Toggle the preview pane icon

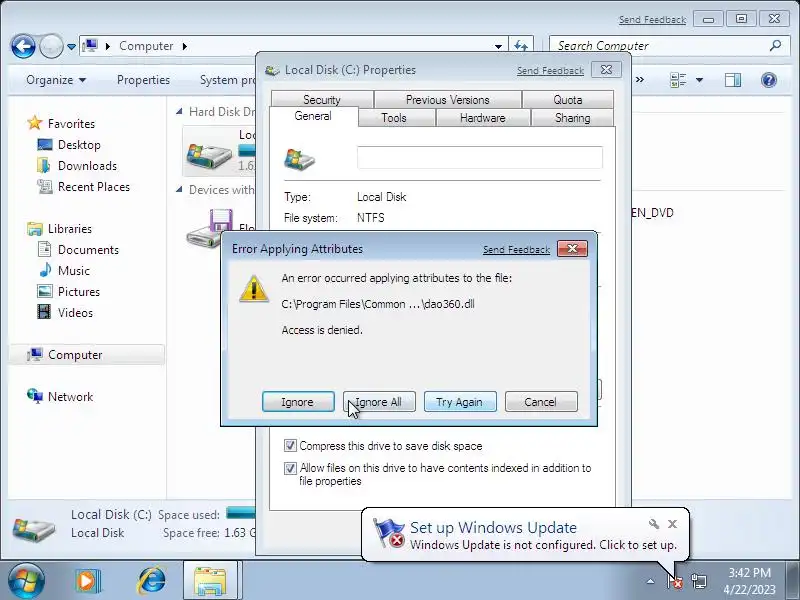[x=733, y=80]
